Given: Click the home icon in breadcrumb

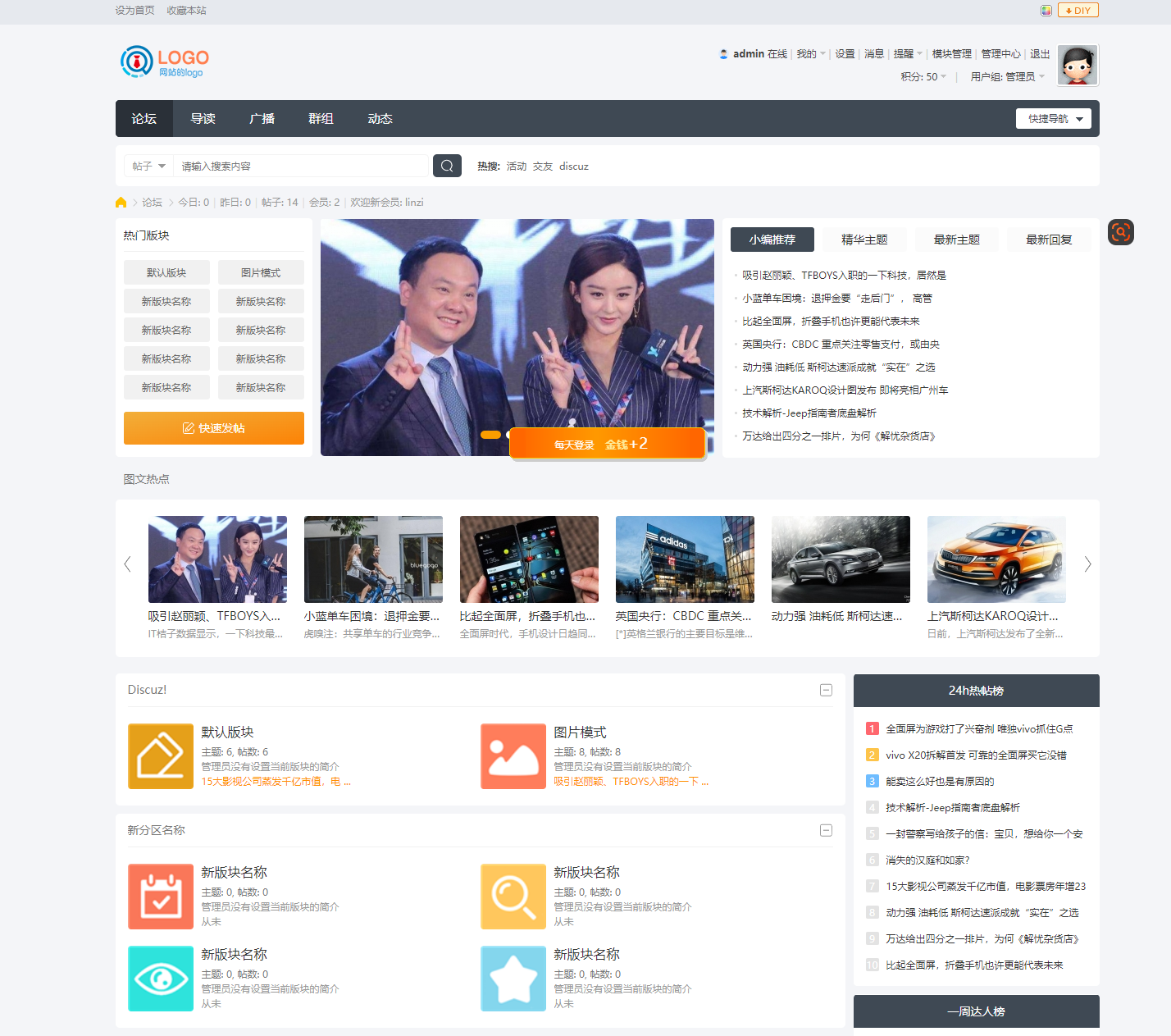Looking at the screenshot, I should [x=121, y=203].
